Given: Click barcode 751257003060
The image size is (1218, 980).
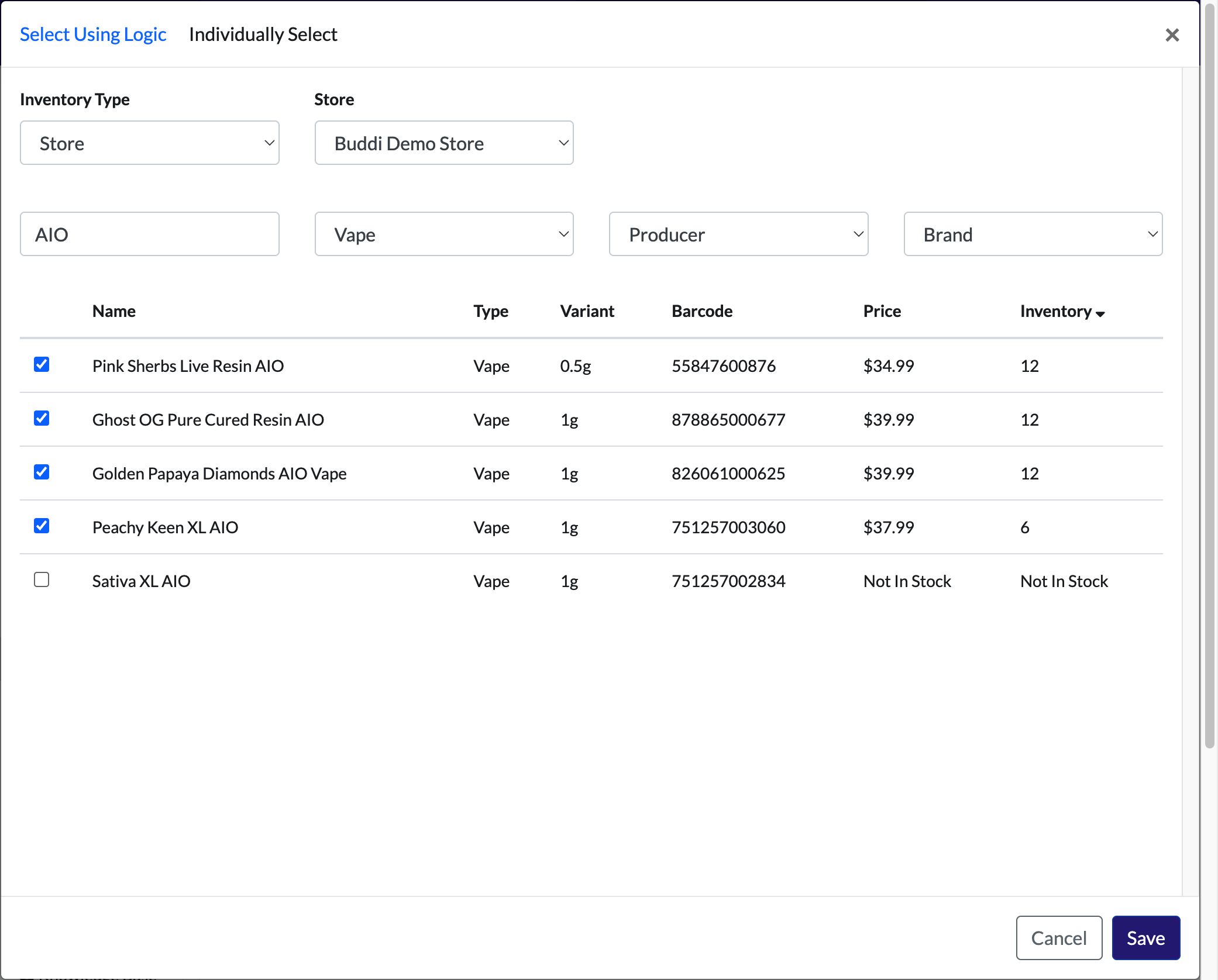Looking at the screenshot, I should click(728, 527).
